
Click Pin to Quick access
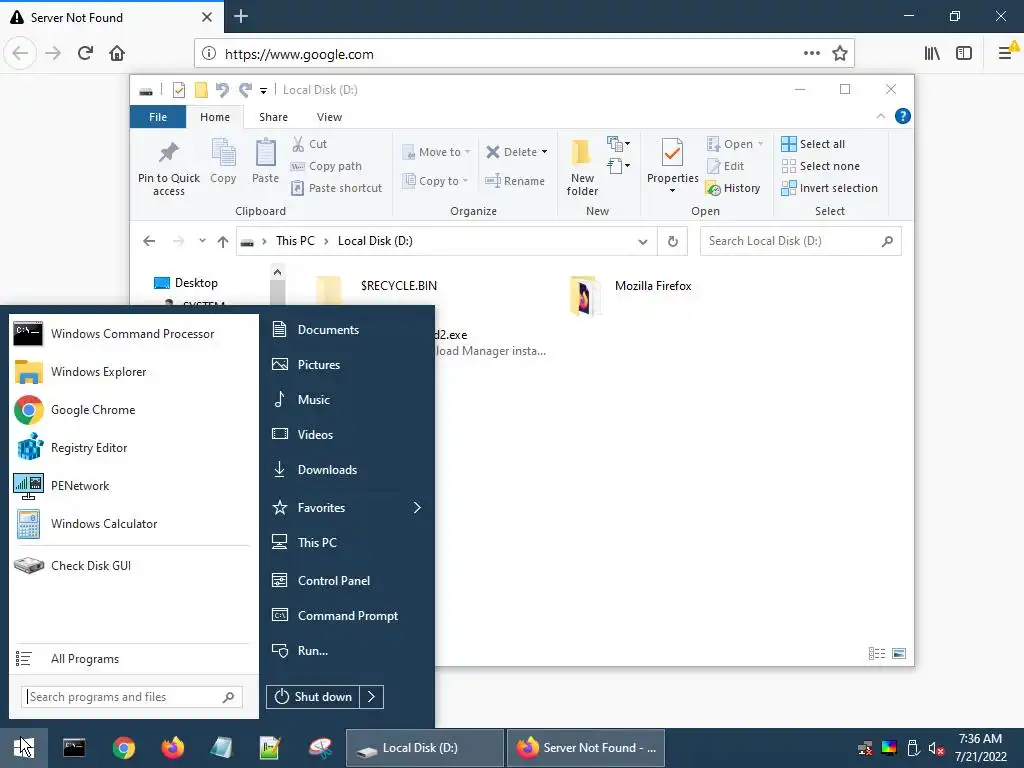pos(168,167)
